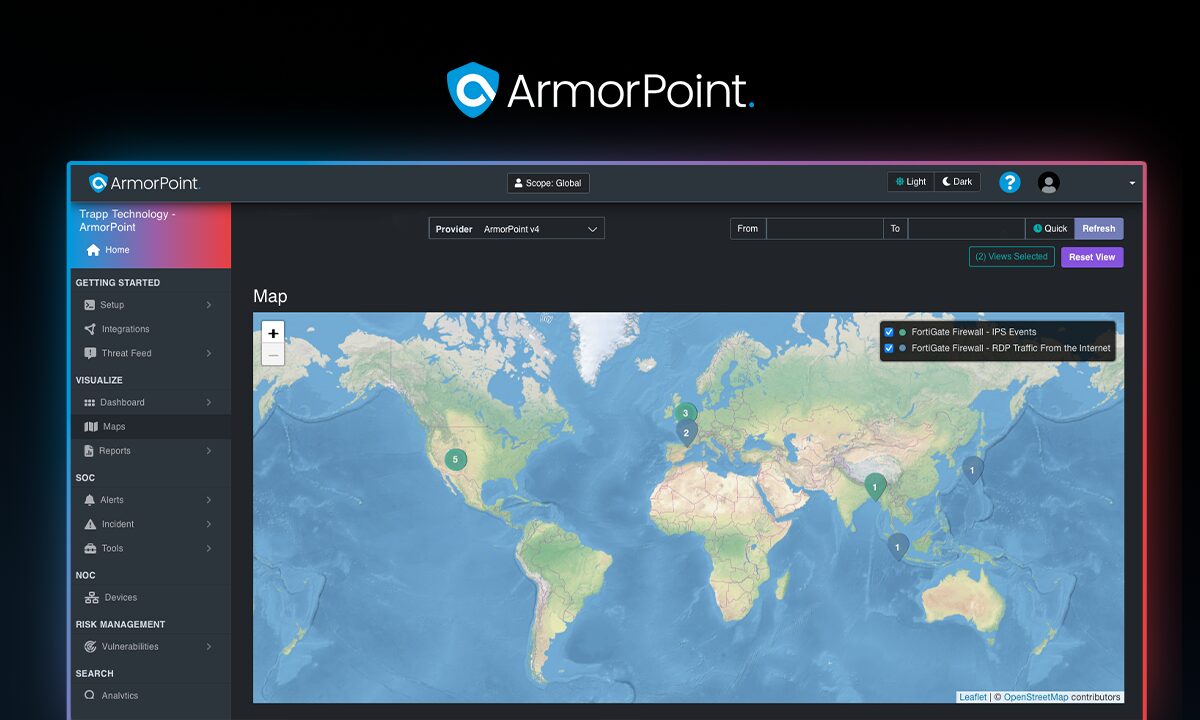Select the Analytics search entry
This screenshot has width=1200, height=720.
120,695
